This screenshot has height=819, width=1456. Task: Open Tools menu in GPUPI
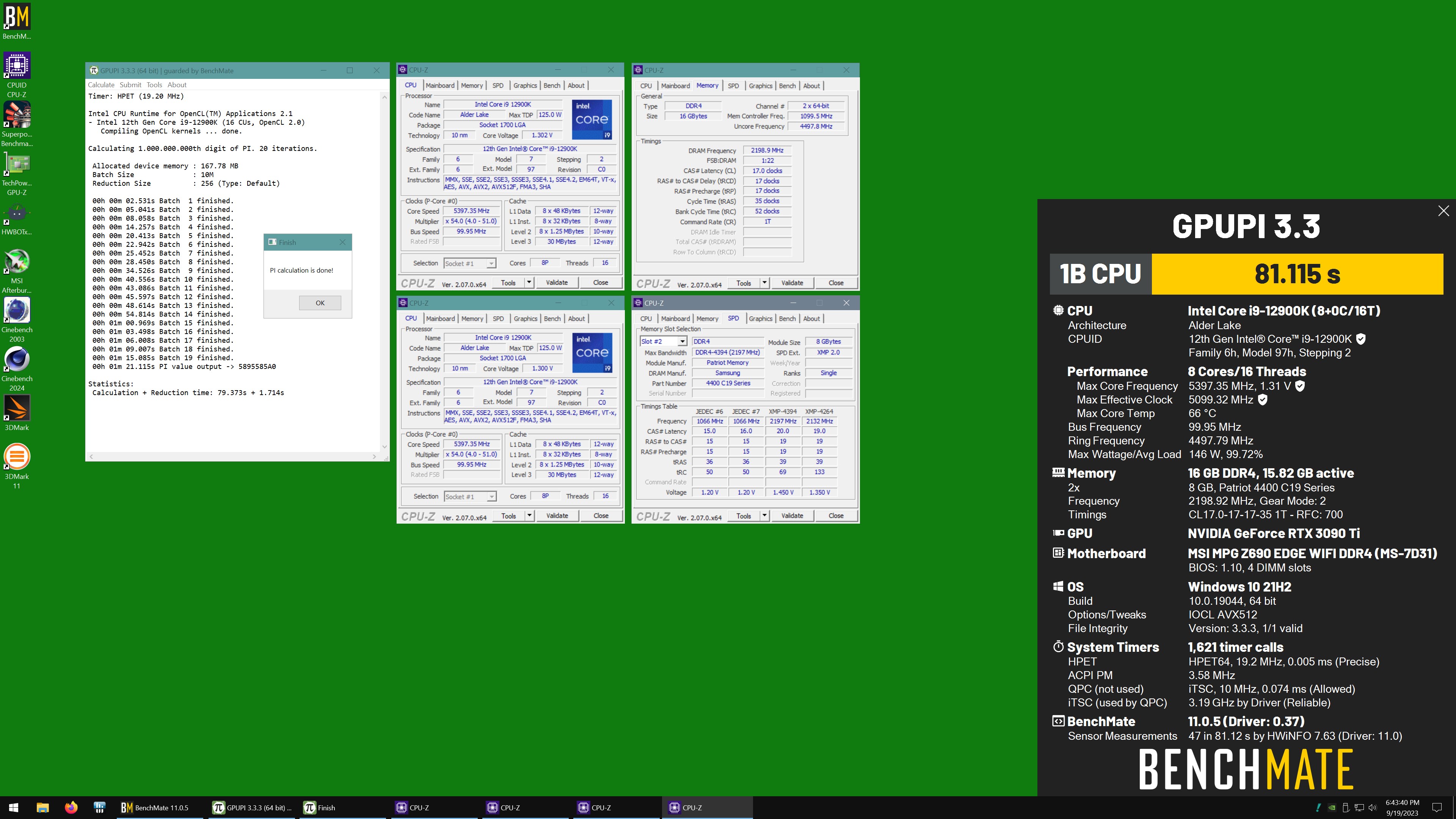coord(154,85)
